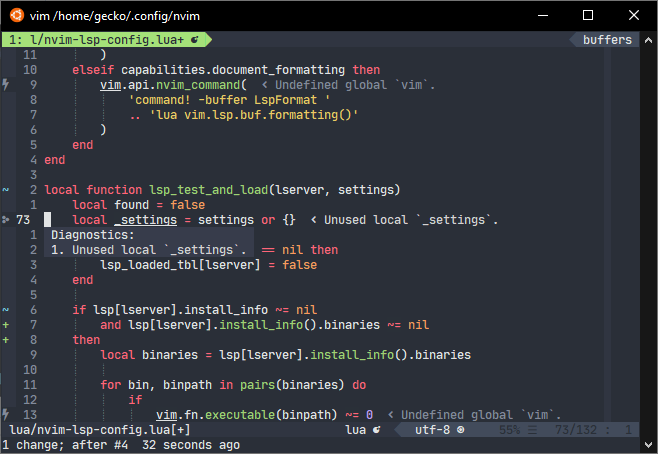The height and width of the screenshot is (454, 658).
Task: Click the 55% position indicator
Action: (509, 430)
